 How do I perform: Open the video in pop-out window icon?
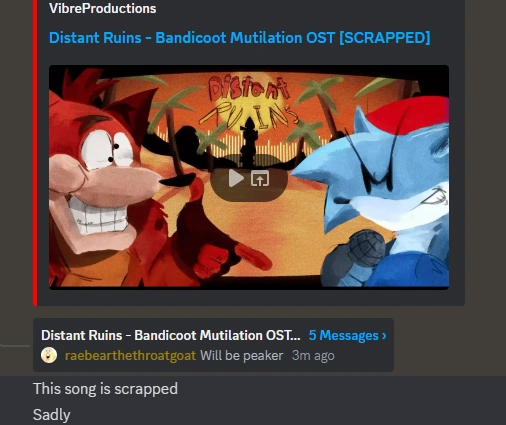point(260,178)
